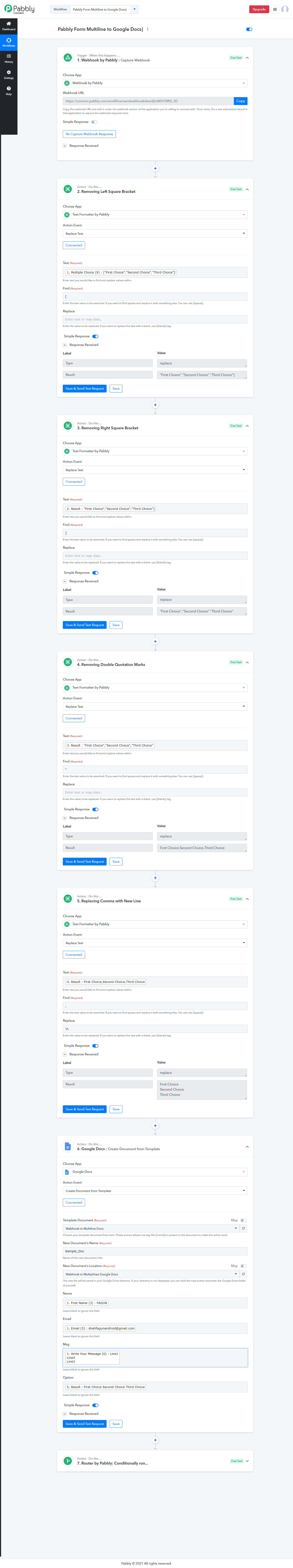The width and height of the screenshot is (293, 1568).
Task: Click the Router by Pabbly step icon
Action: pyautogui.click(x=68, y=1461)
